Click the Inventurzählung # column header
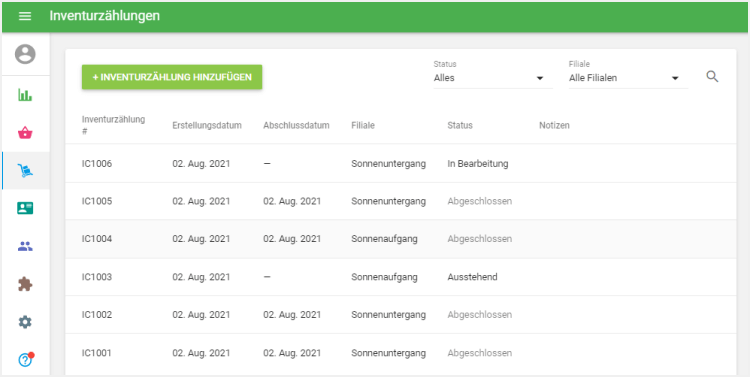The width and height of the screenshot is (750, 377). tap(113, 125)
